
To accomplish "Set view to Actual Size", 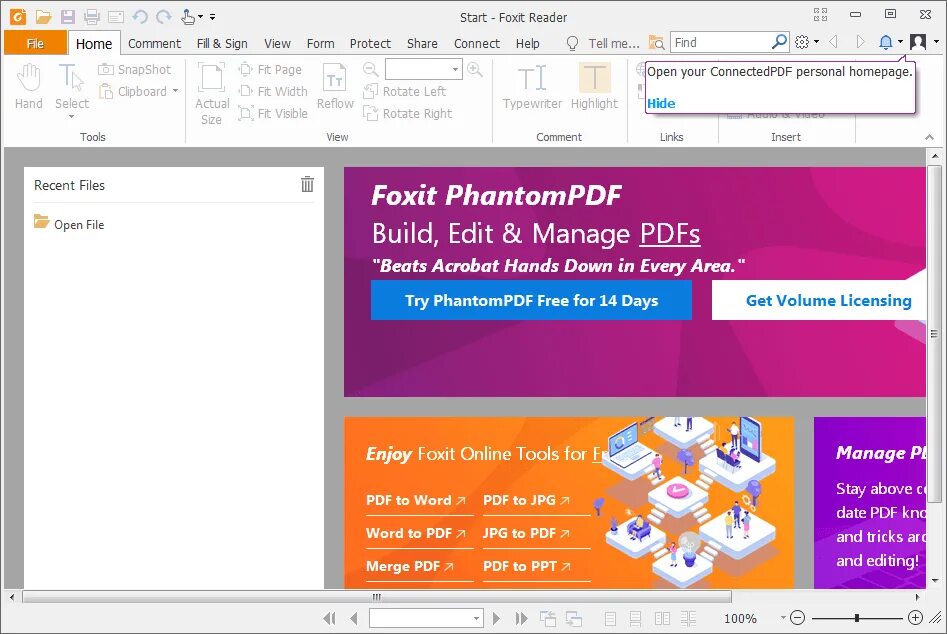I will pyautogui.click(x=211, y=94).
